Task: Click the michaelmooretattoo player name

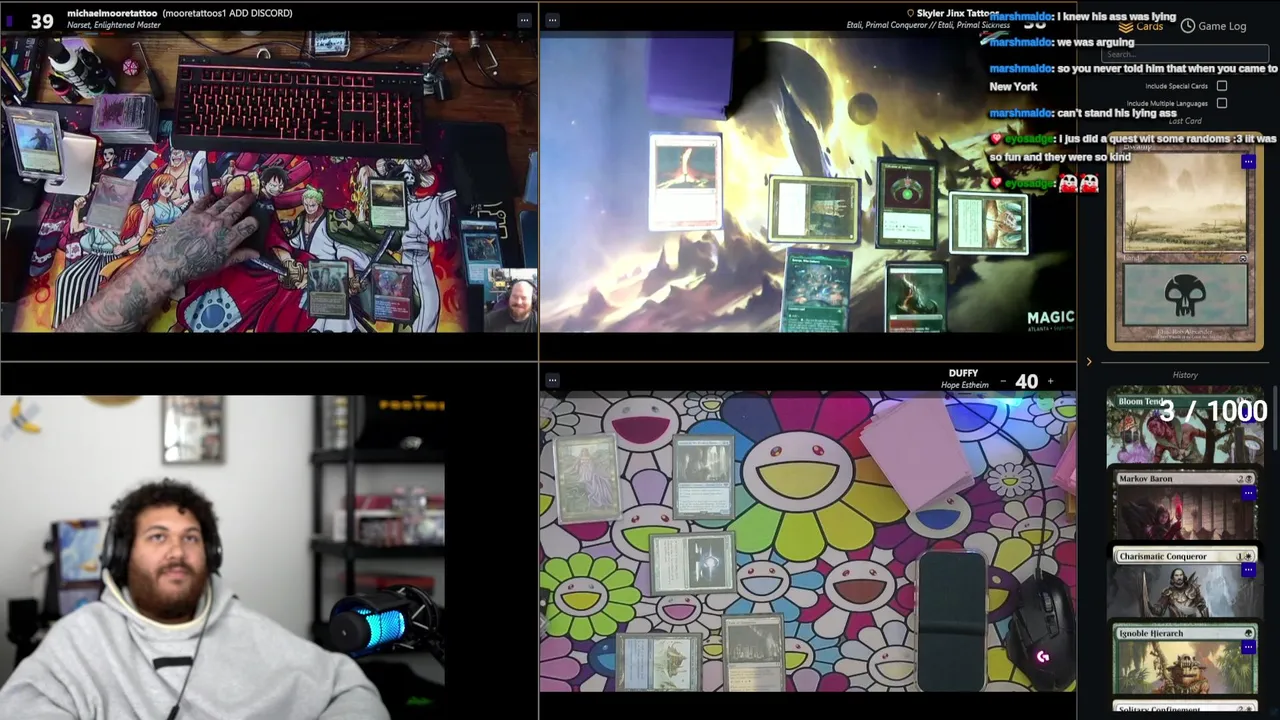Action: (112, 13)
